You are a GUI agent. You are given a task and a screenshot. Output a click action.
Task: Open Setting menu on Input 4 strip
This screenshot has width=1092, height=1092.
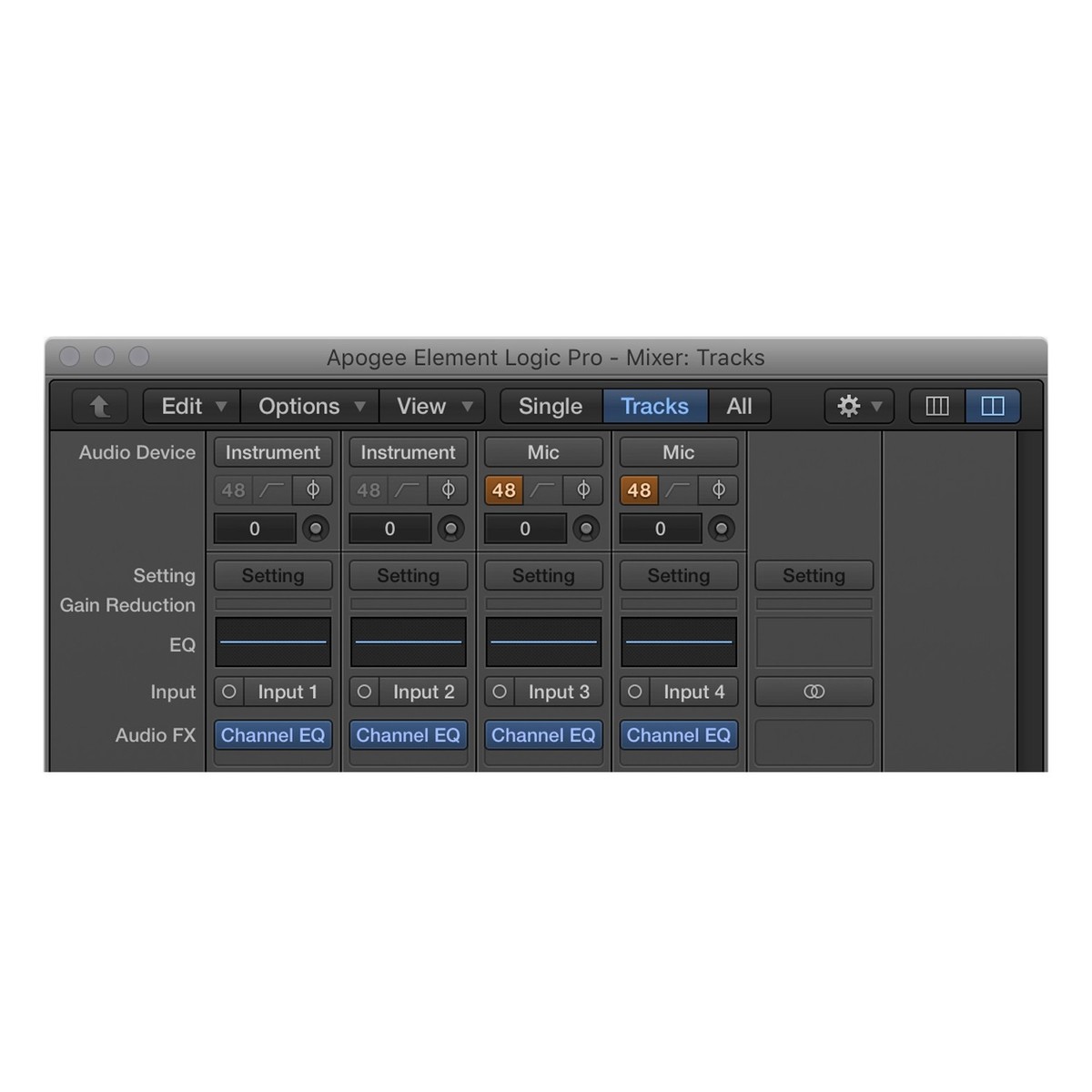[679, 575]
